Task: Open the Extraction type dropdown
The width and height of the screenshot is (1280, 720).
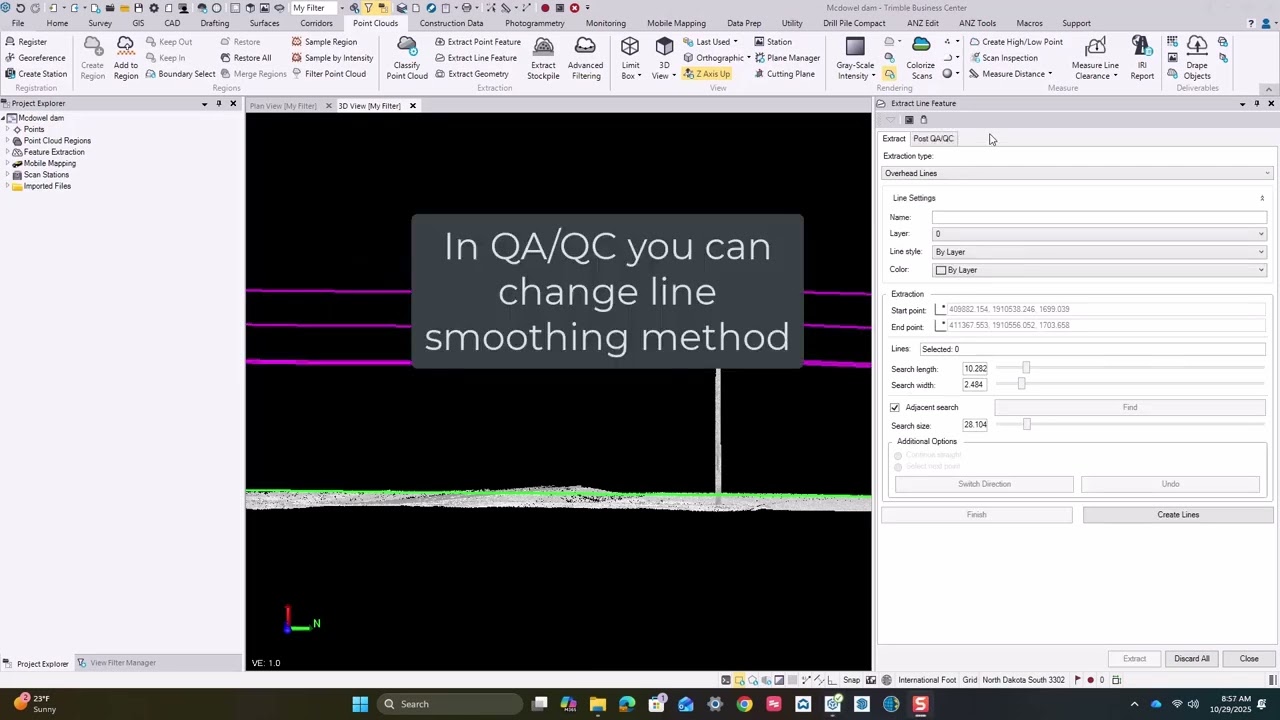Action: click(1078, 174)
